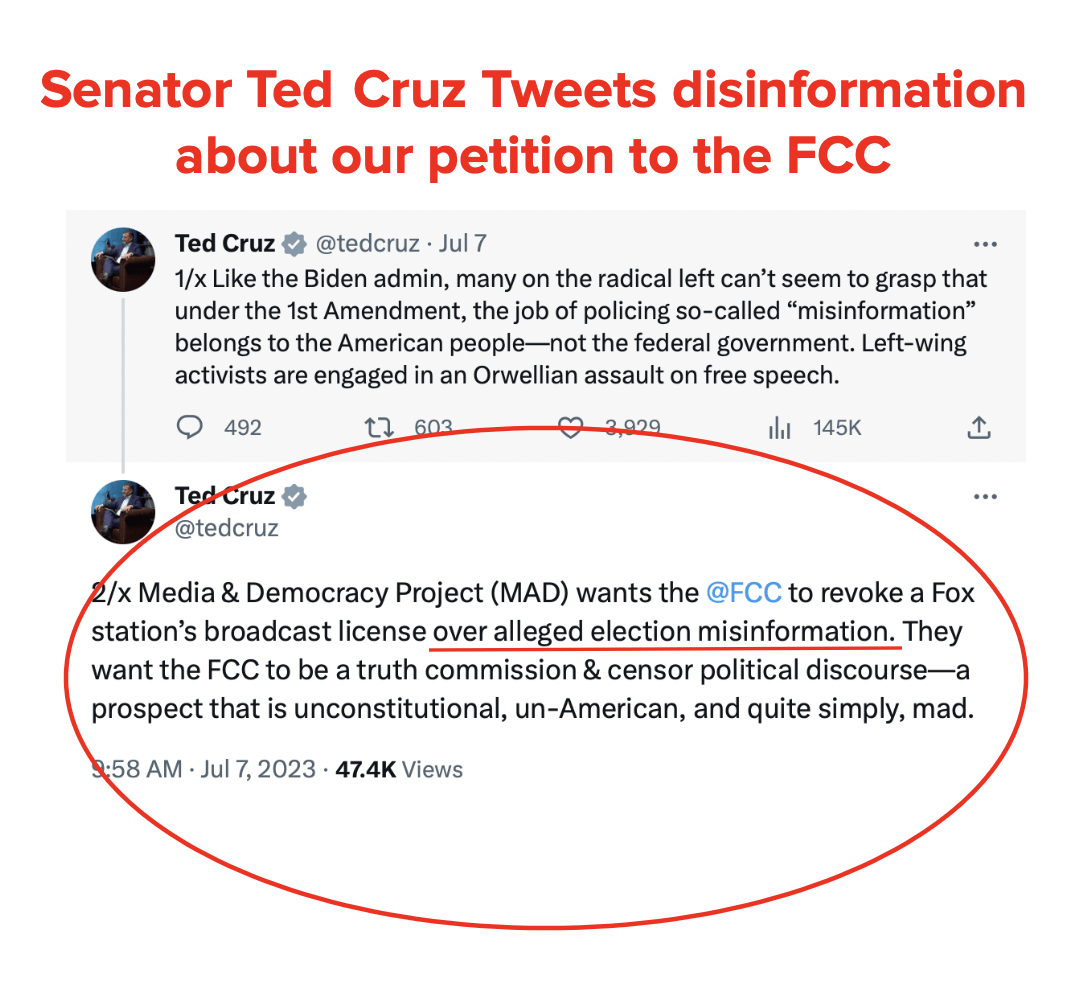The image size is (1072, 1008).
Task: Like the first tweet with heart icon
Action: (570, 427)
